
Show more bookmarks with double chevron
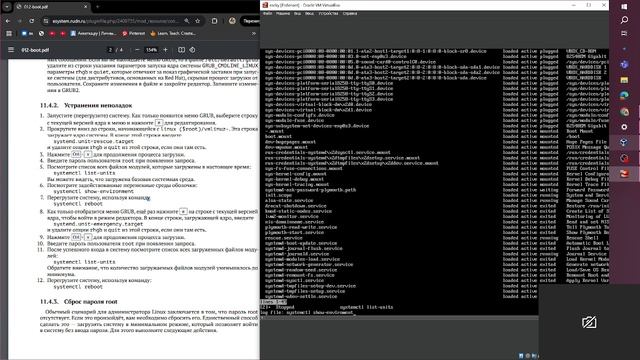coord(253,33)
